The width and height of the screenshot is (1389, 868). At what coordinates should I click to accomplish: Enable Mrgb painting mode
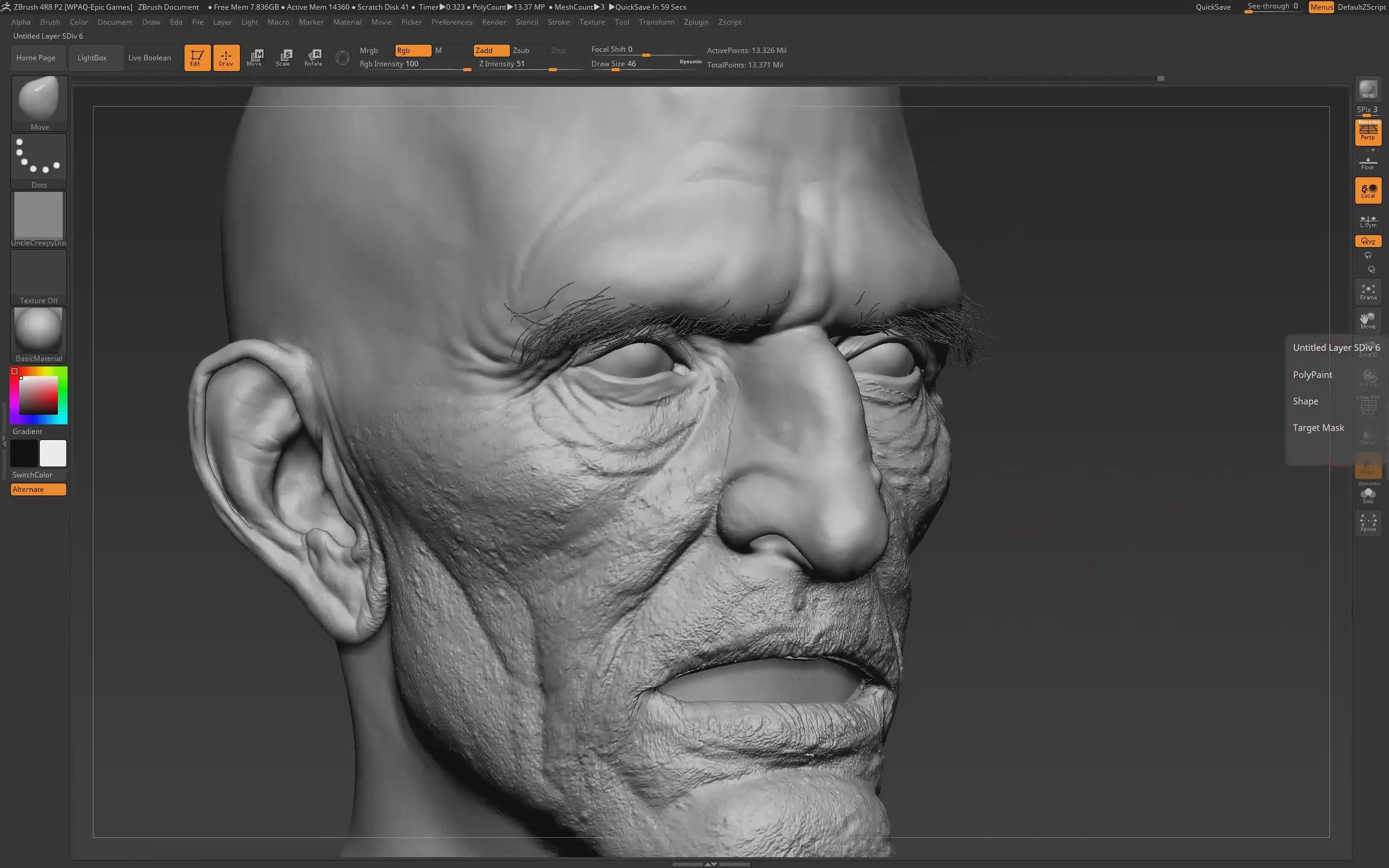click(369, 51)
